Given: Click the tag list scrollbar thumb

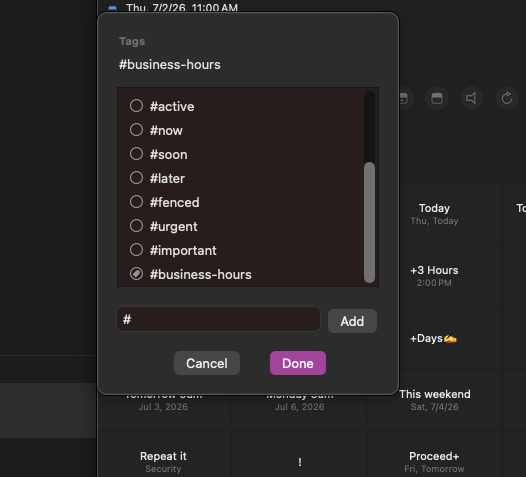Looking at the screenshot, I should (x=369, y=222).
